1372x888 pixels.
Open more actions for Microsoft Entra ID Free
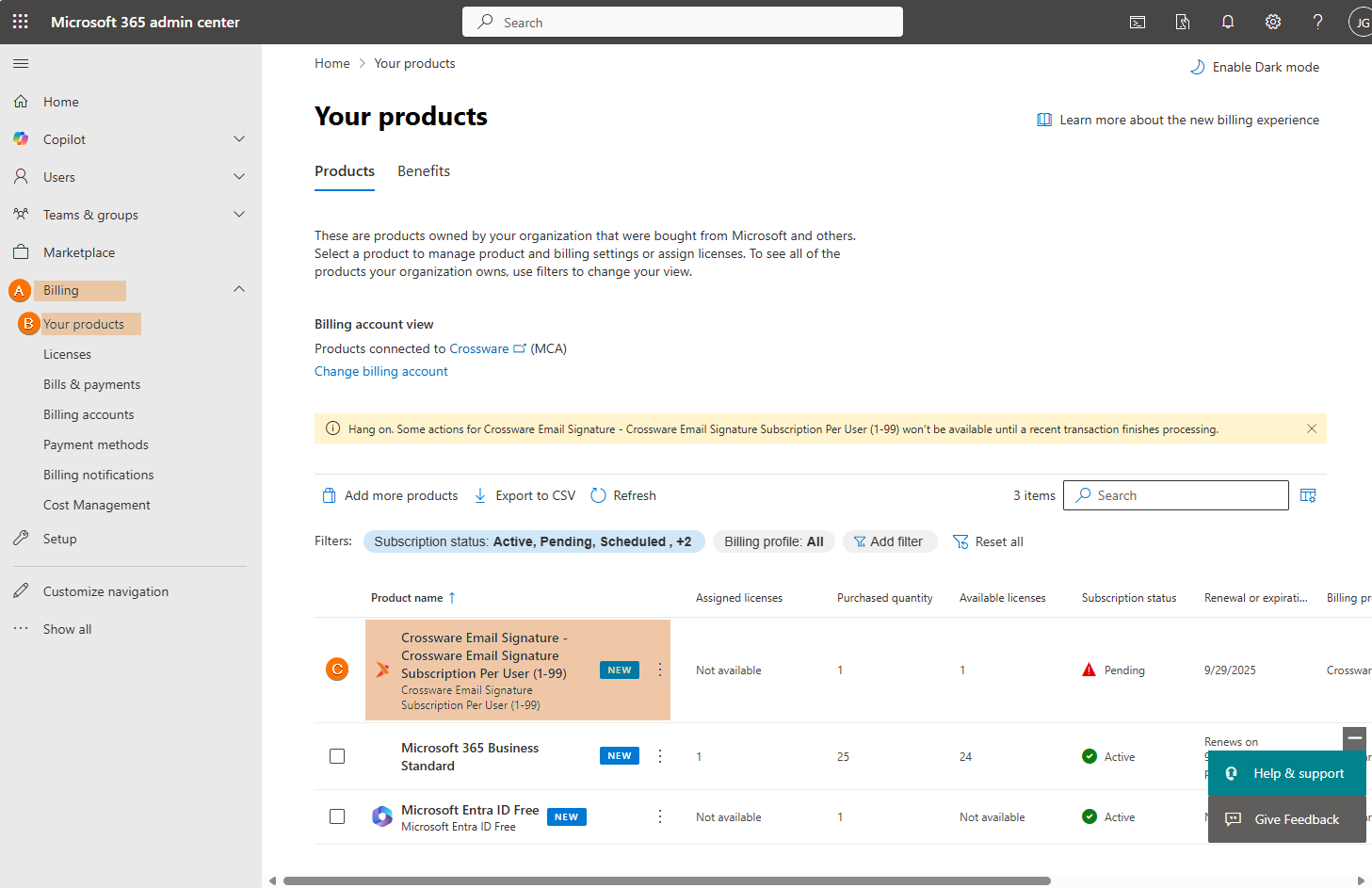[x=660, y=816]
